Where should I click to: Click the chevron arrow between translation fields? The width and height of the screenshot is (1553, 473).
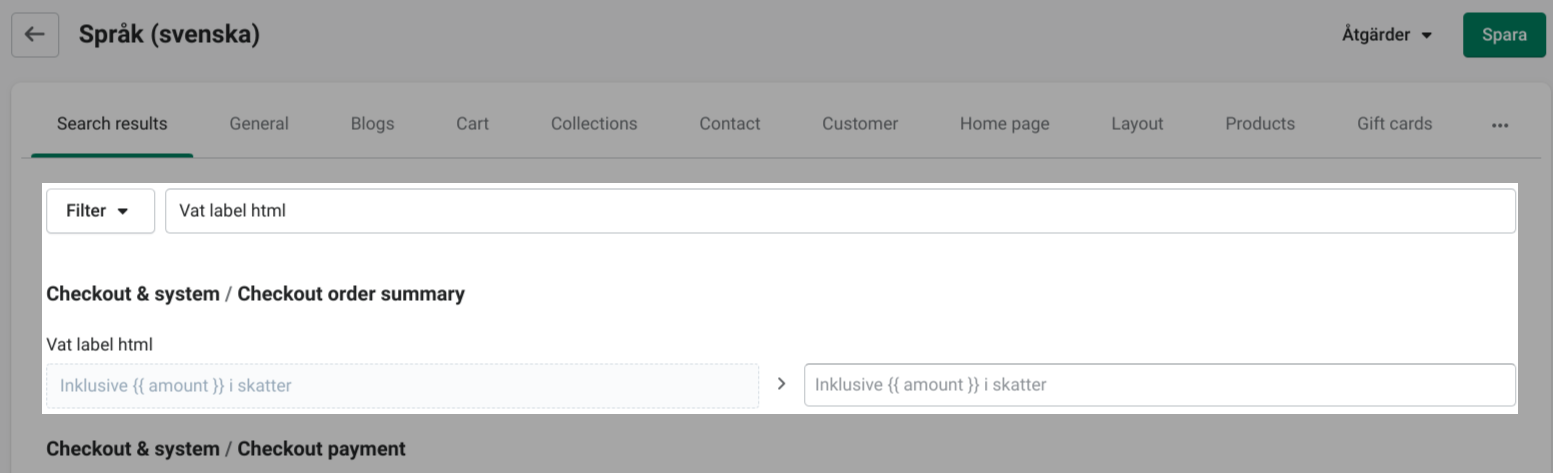pyautogui.click(x=781, y=384)
